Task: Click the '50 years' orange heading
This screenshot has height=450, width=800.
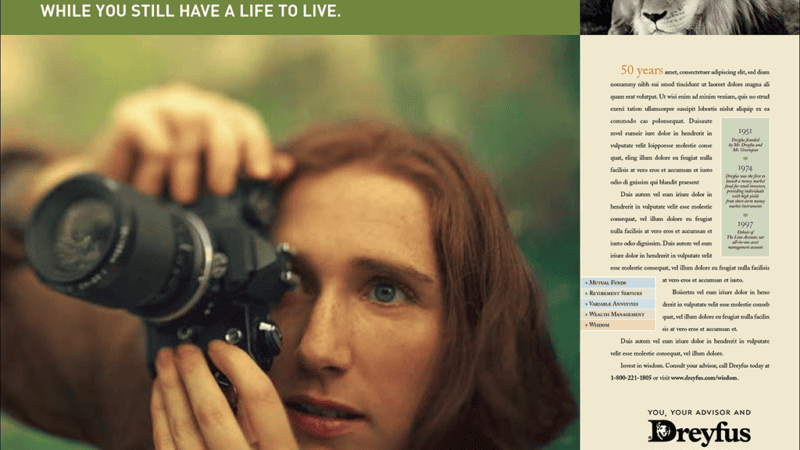Action: point(641,70)
